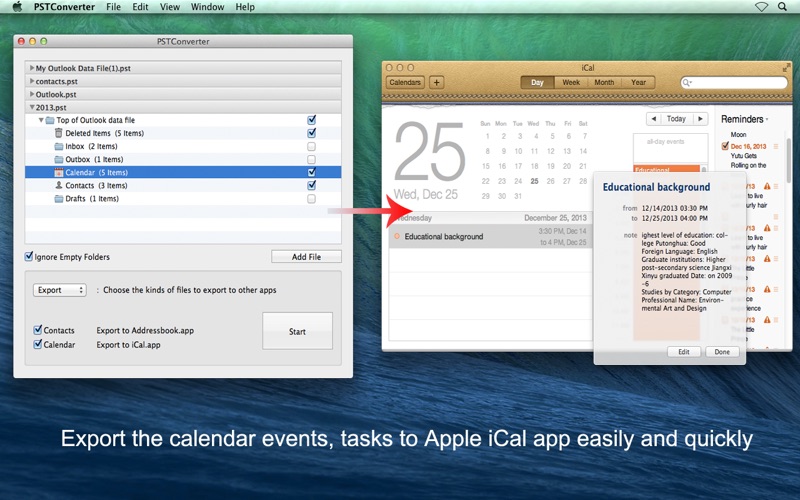Select the Educational background event row
The width and height of the screenshot is (800, 500).
[x=490, y=237]
